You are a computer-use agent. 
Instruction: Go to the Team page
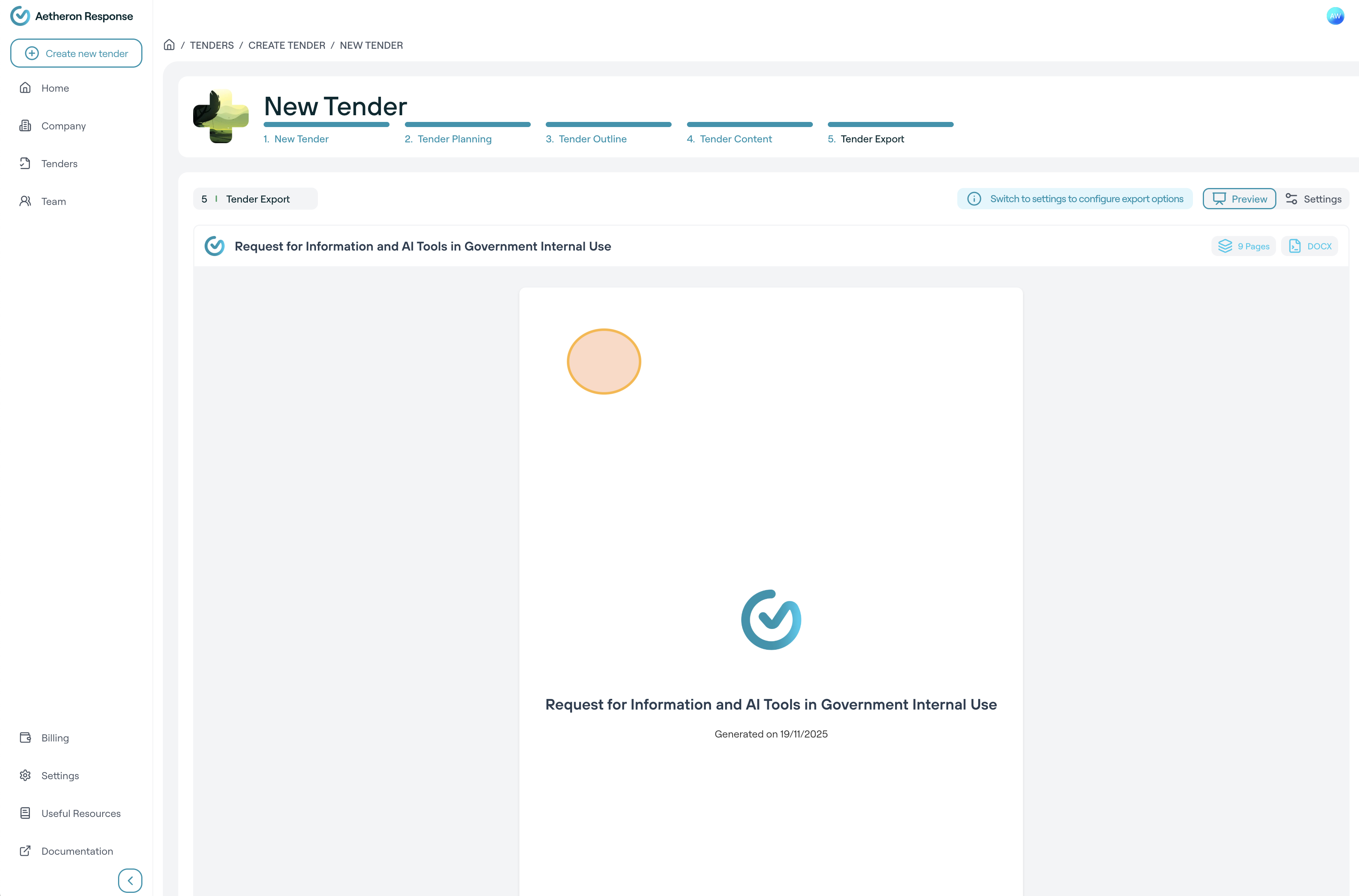[53, 201]
